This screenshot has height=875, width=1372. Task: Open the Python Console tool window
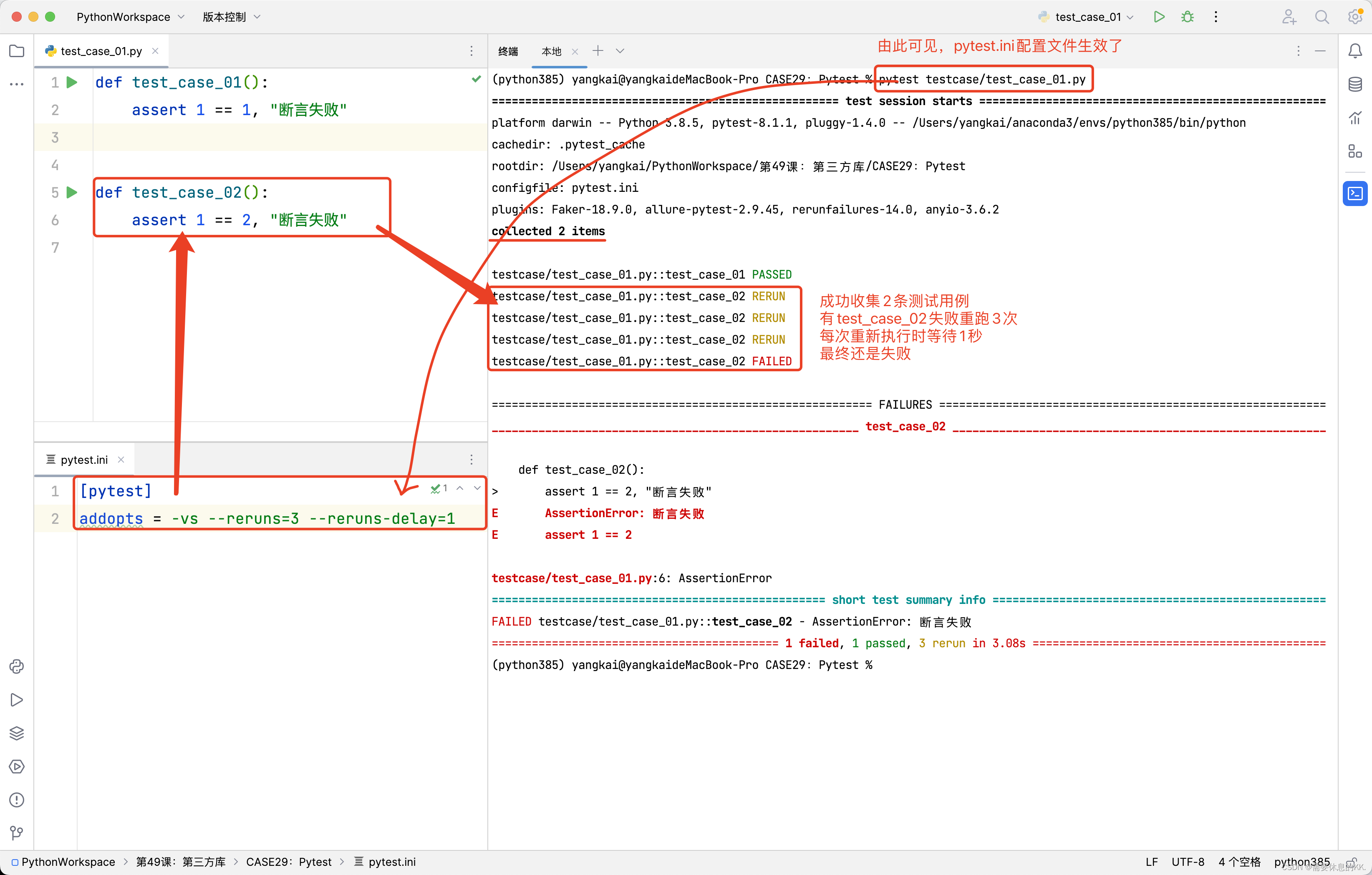pyautogui.click(x=17, y=666)
